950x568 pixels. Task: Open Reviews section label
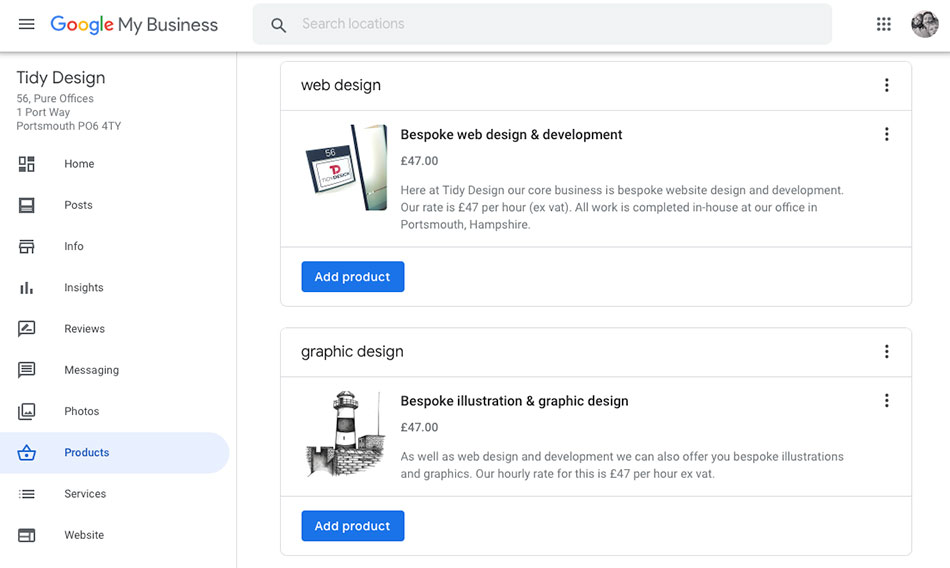click(x=85, y=329)
